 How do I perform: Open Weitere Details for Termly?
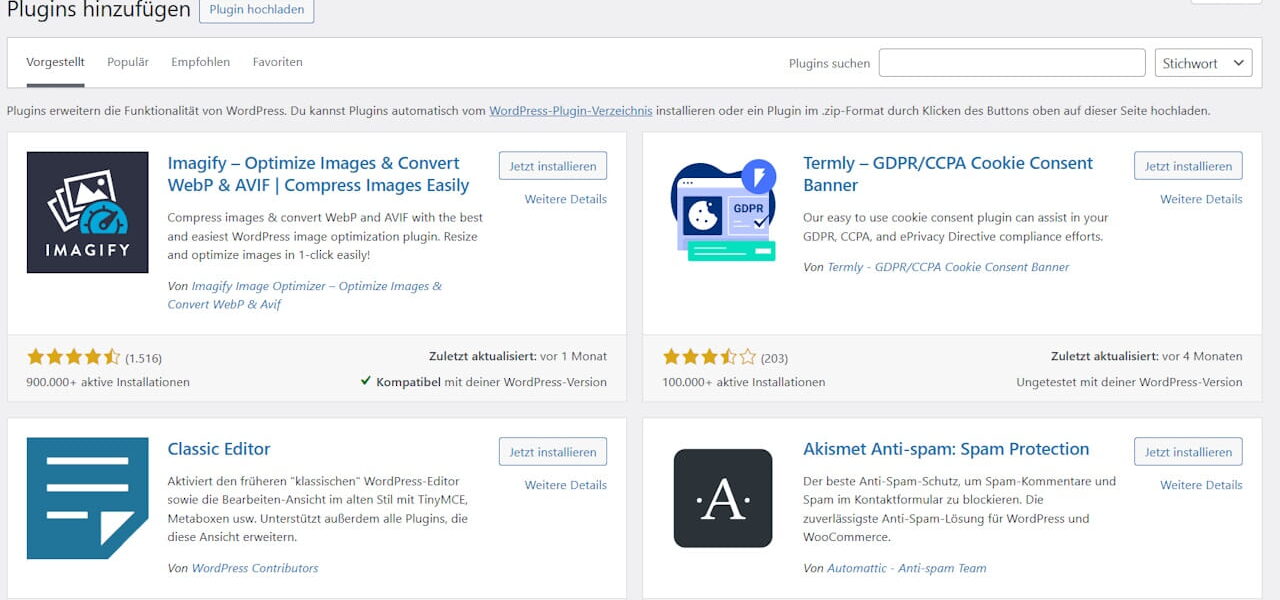[x=1201, y=199]
